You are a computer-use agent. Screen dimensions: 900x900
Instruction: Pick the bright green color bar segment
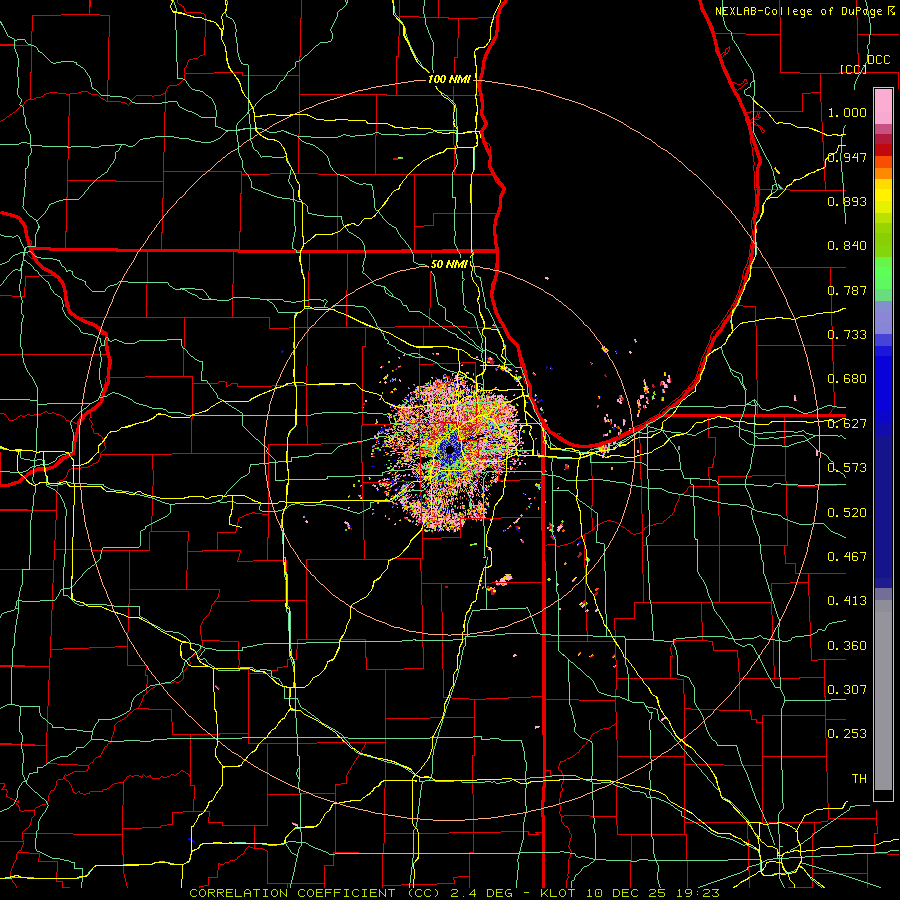(x=883, y=273)
